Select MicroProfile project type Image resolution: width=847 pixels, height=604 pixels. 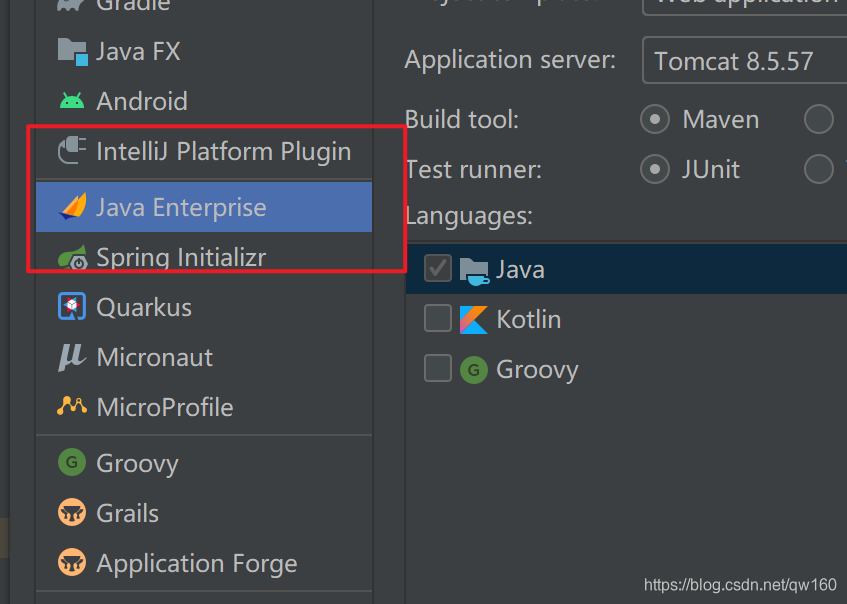(x=204, y=407)
